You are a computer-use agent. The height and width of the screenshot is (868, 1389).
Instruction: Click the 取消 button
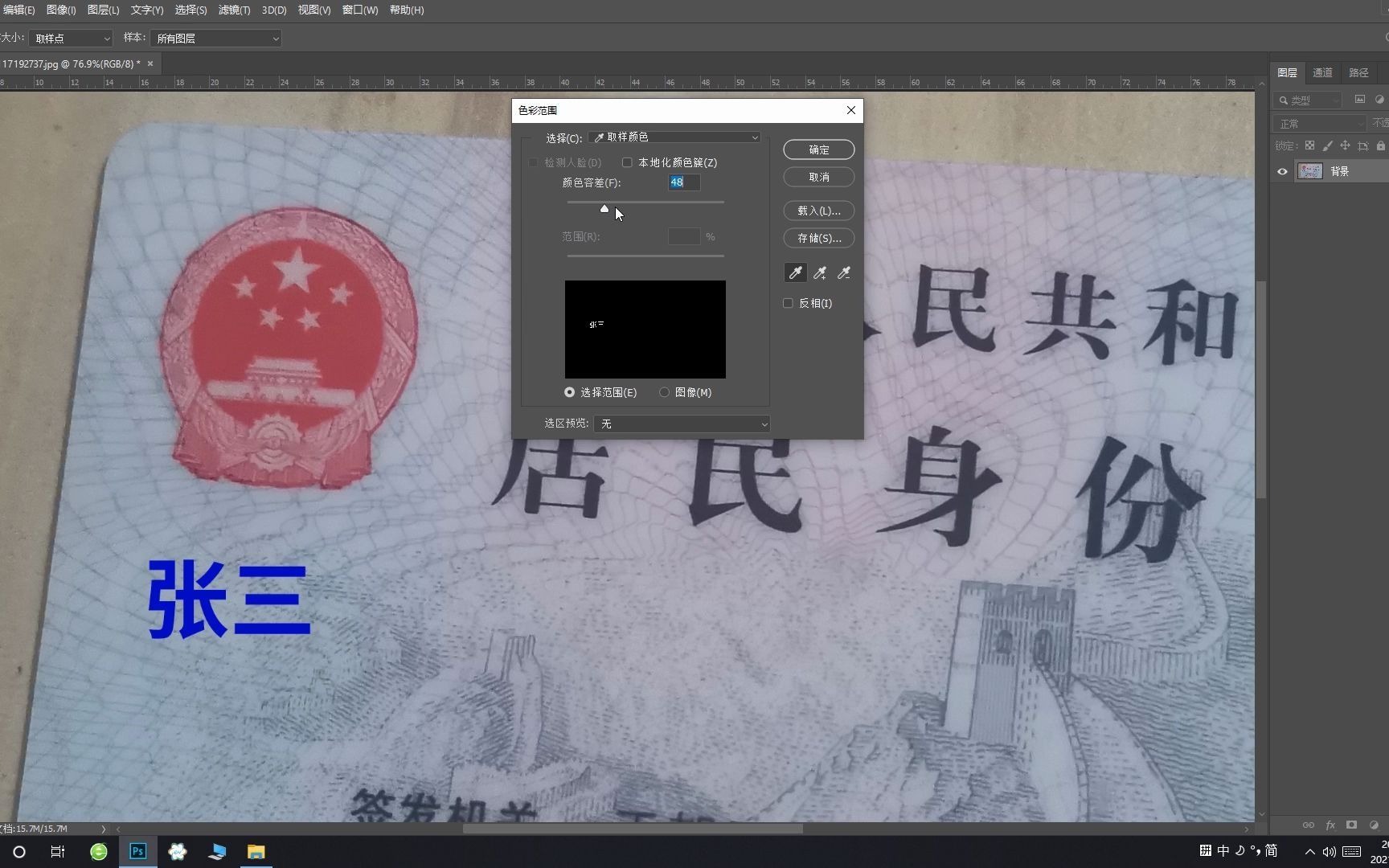tap(819, 177)
